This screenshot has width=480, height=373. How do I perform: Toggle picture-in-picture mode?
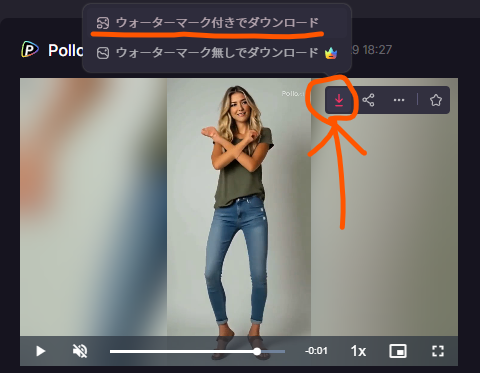(398, 351)
